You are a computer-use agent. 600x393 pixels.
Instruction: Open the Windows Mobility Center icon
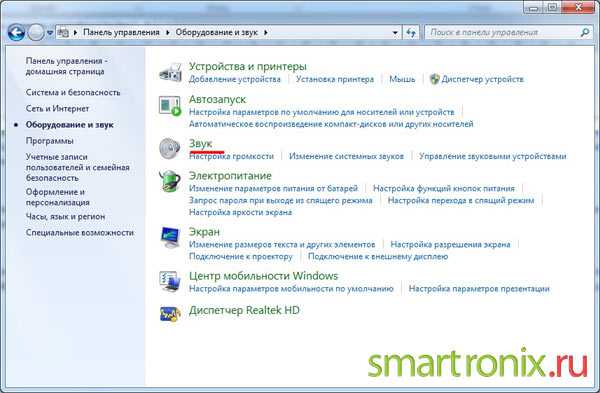point(170,281)
